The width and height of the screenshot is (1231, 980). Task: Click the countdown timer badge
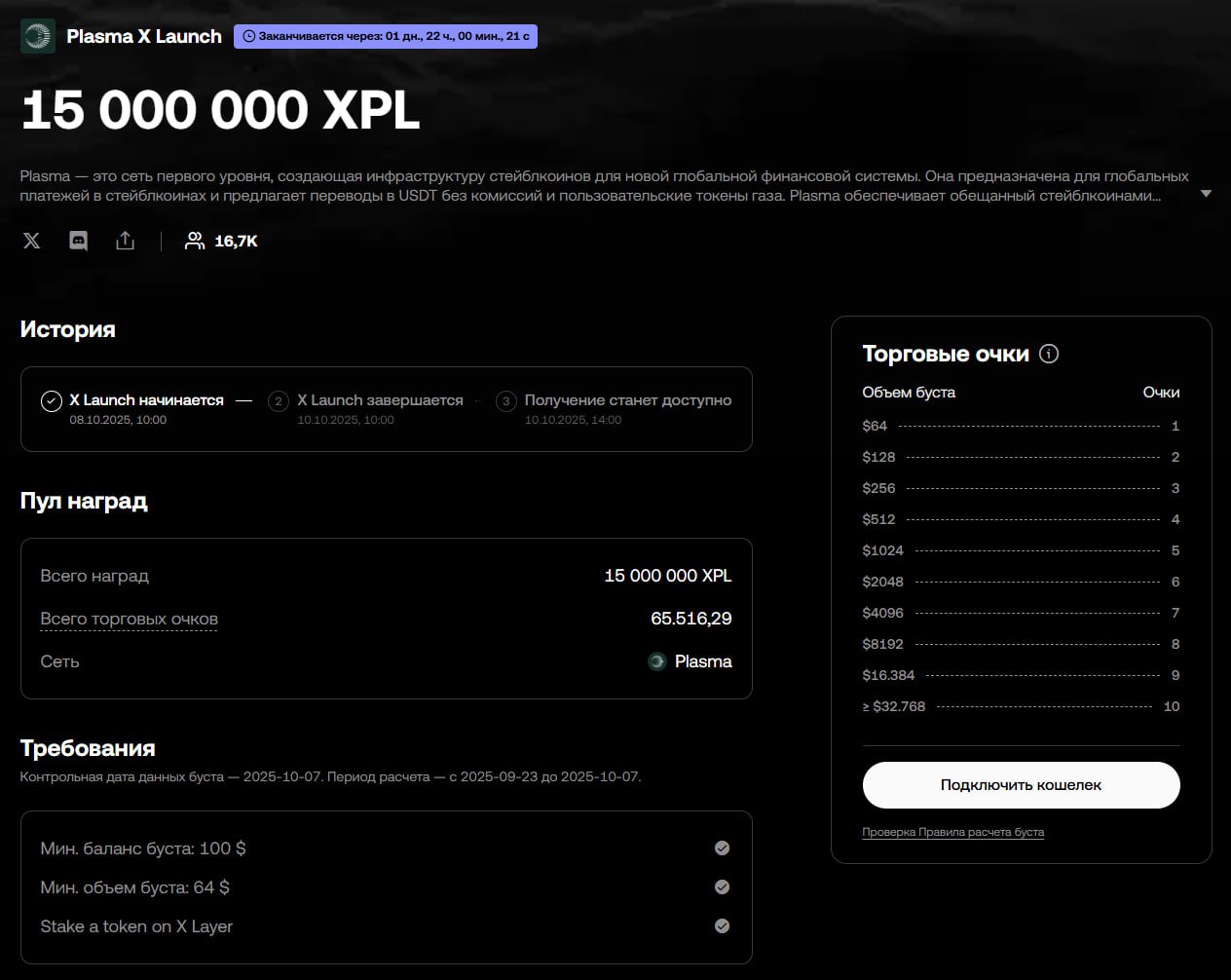click(386, 37)
